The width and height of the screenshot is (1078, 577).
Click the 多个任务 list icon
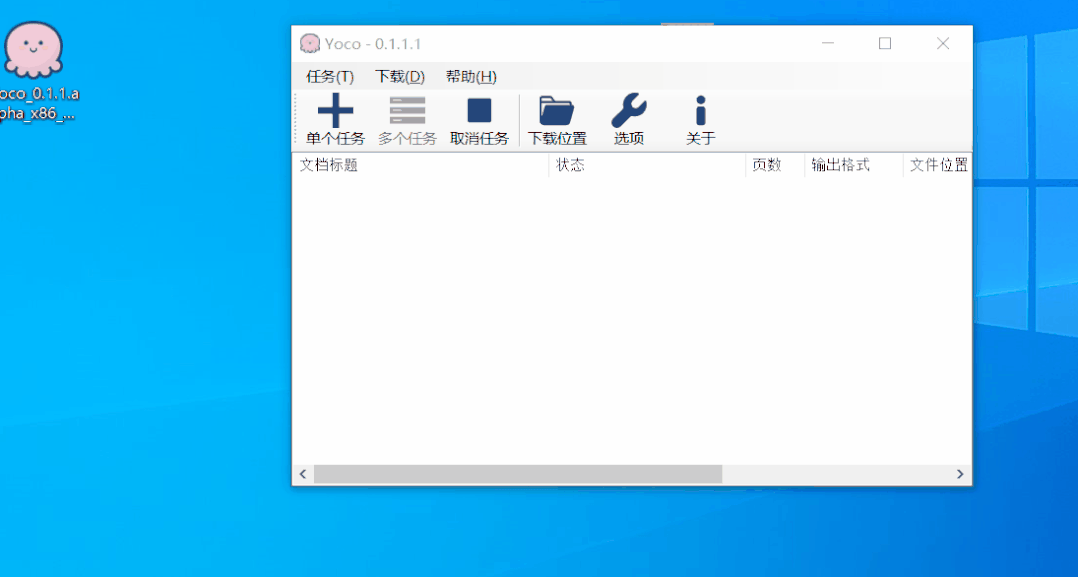[x=407, y=111]
